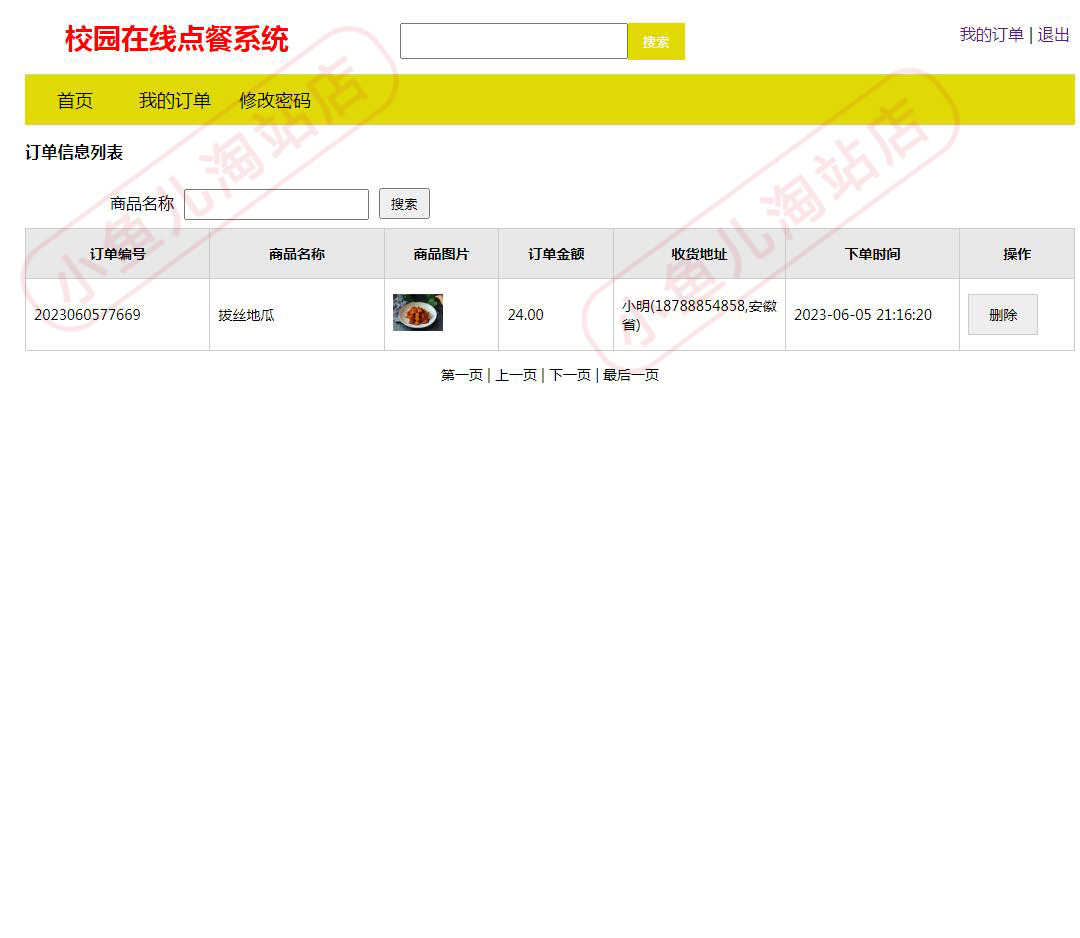1080x938 pixels.
Task: Click the 校园在线点餐系统 site title
Action: [x=176, y=39]
